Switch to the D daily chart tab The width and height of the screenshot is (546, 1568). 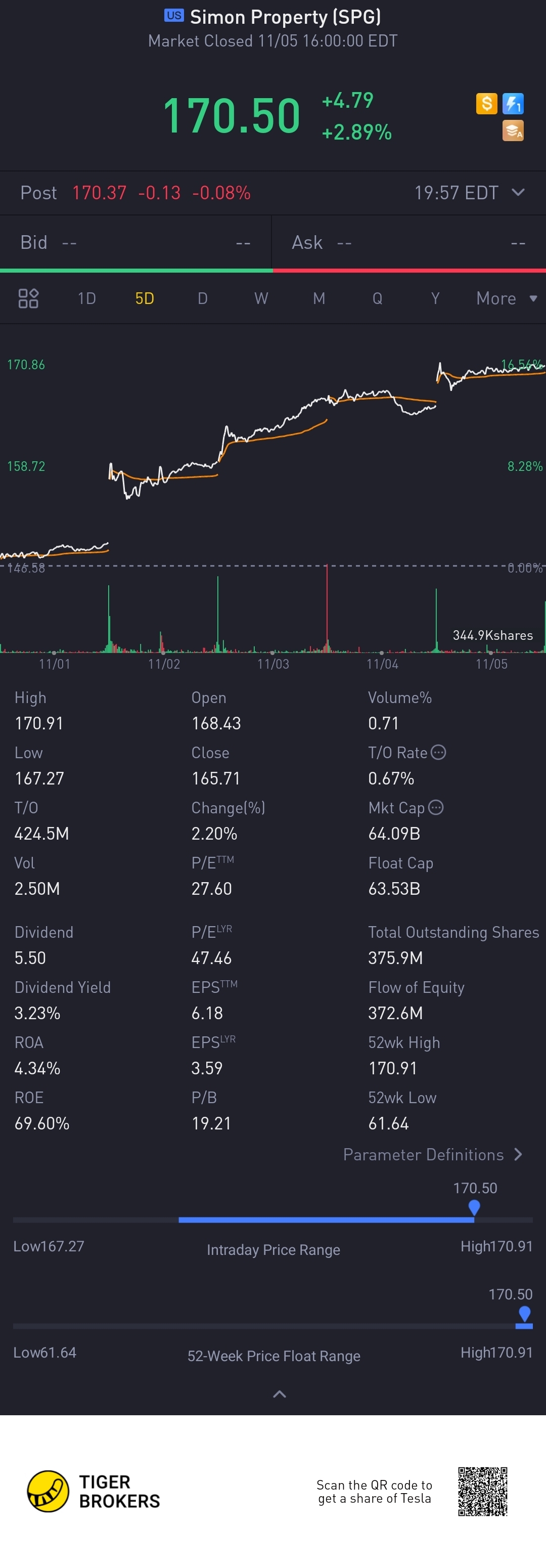pyautogui.click(x=203, y=298)
